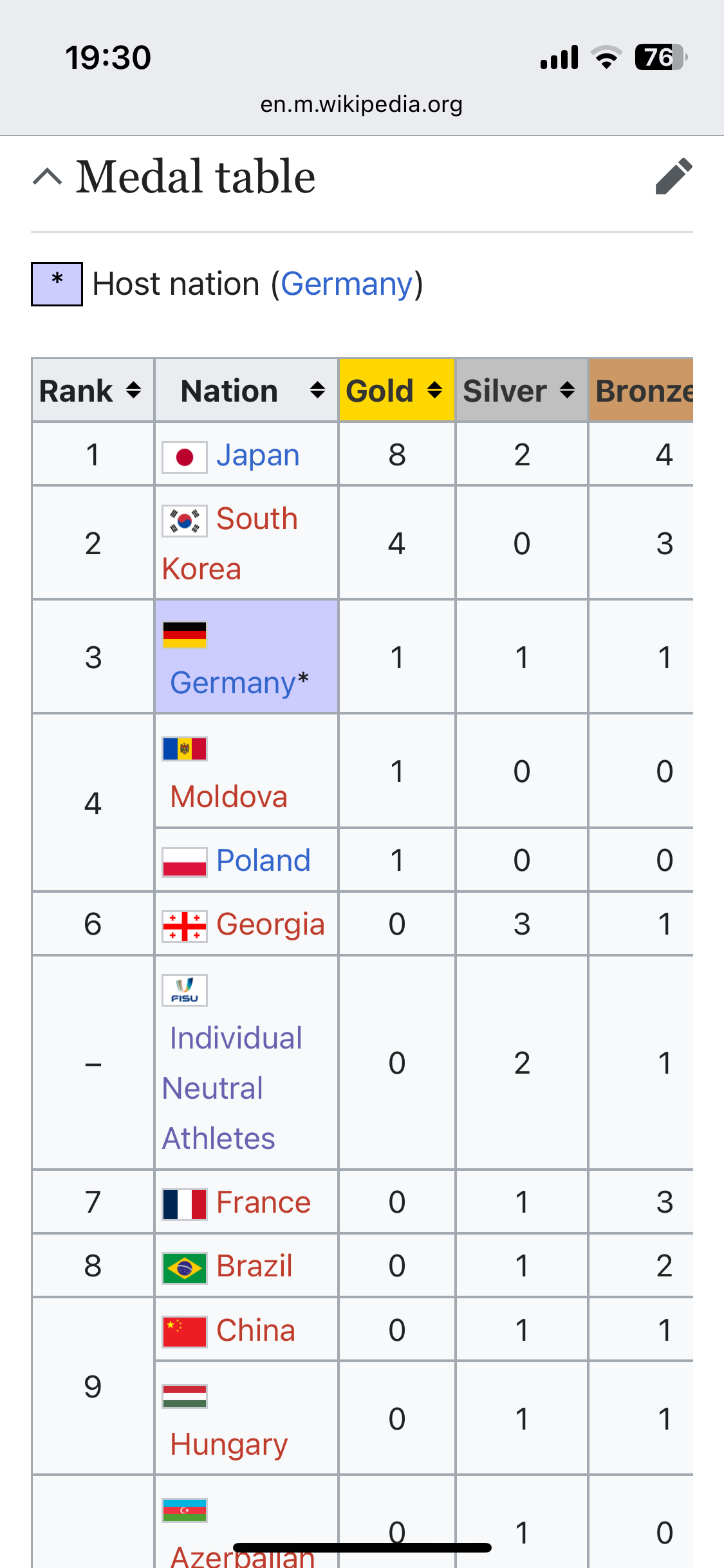Tap the en.m.wikipedia.org address bar

(362, 104)
